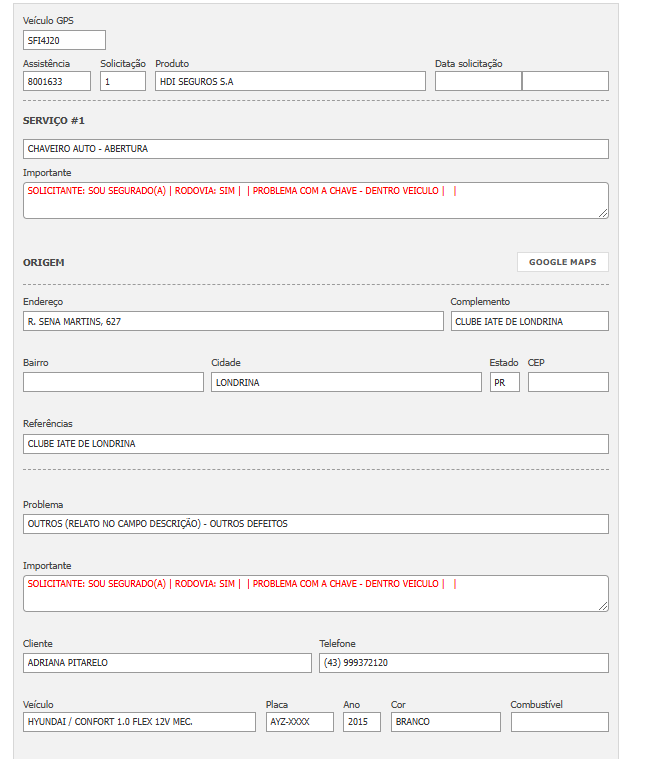Select the Referências field
This screenshot has width=672, height=759.
tap(315, 443)
